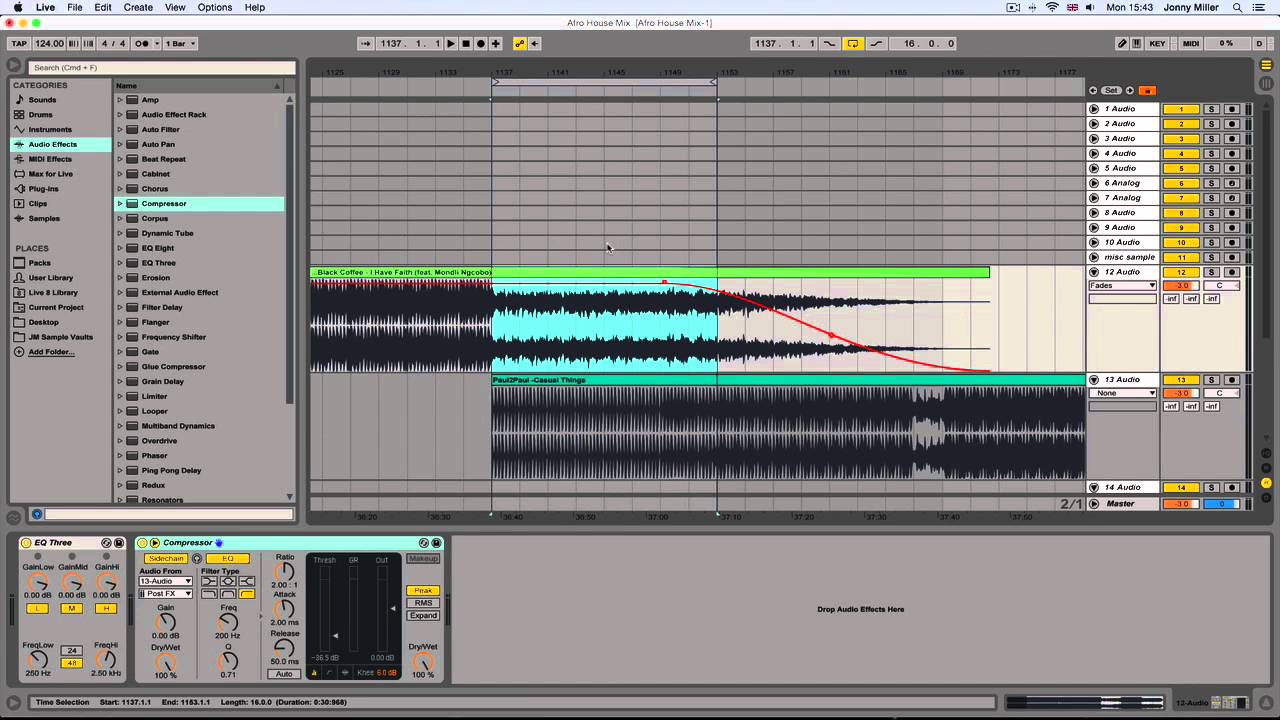Unfold track 1 Audio triangle

point(1094,109)
